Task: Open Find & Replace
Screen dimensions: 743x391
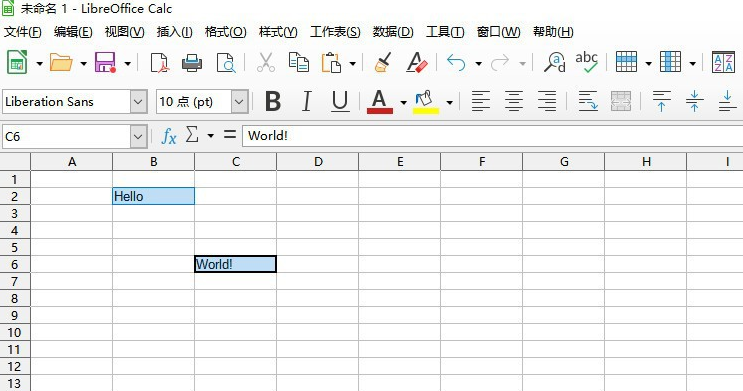Action: click(x=554, y=63)
